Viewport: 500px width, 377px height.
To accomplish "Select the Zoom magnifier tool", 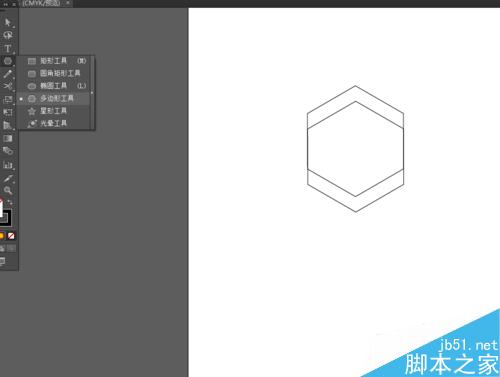I will pos(8,191).
